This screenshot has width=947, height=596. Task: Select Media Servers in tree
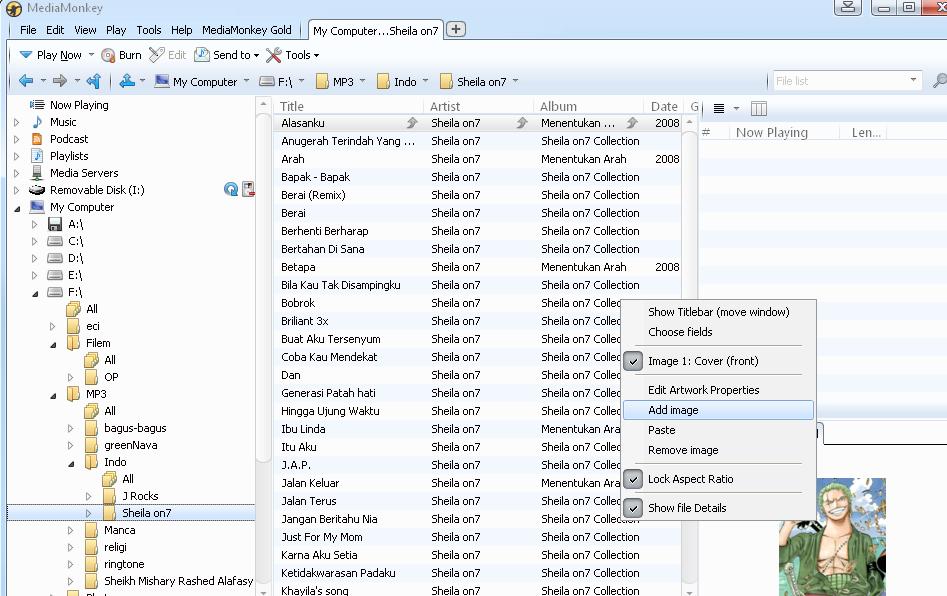click(84, 173)
